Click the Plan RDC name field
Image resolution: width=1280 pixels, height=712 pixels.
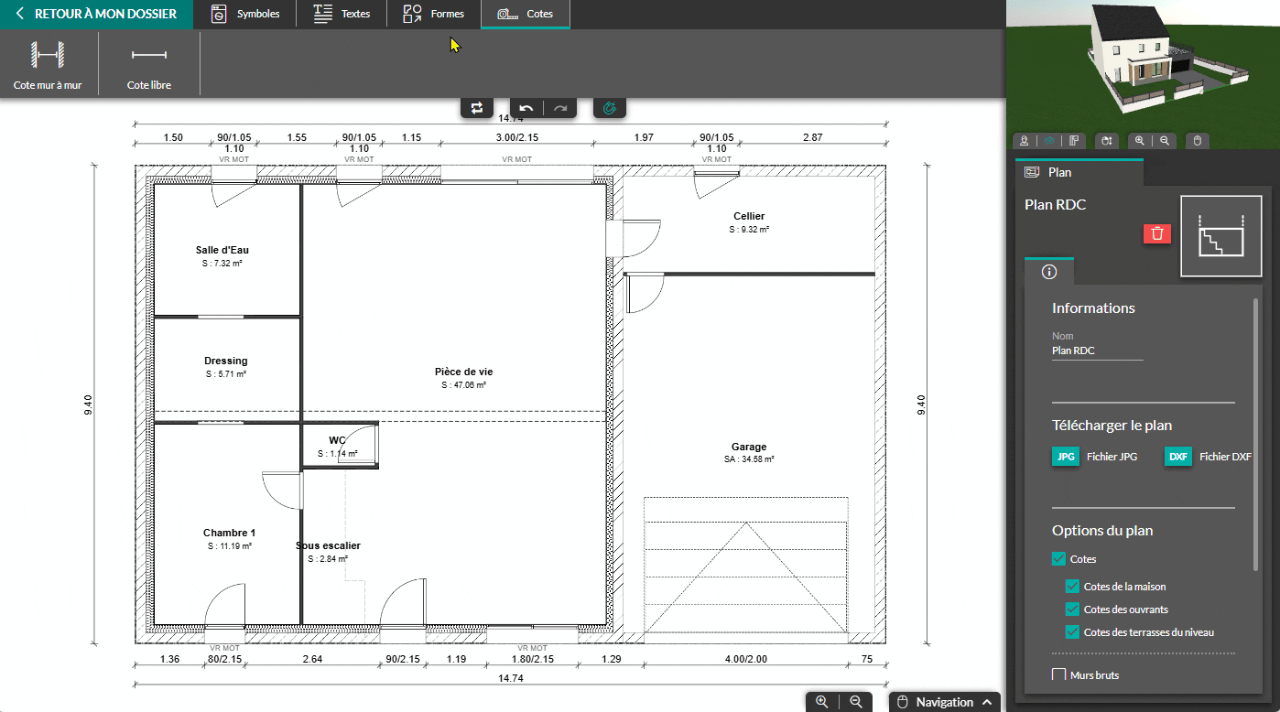coord(1097,351)
